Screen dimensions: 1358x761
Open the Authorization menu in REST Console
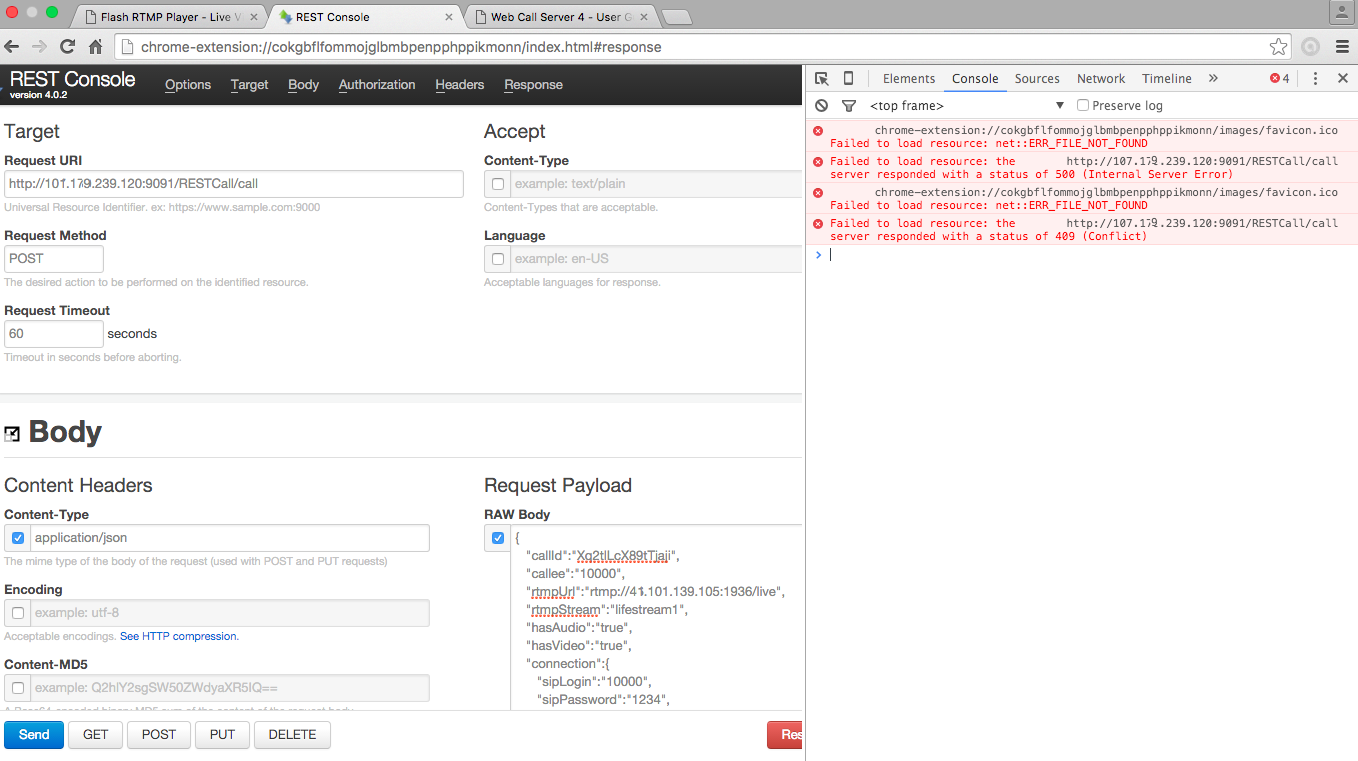pyautogui.click(x=377, y=85)
